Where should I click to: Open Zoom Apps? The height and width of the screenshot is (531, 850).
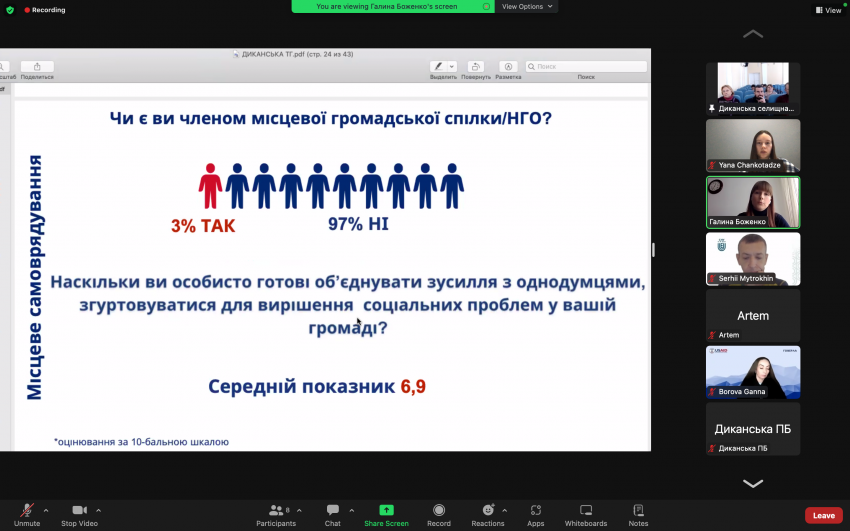tap(536, 515)
